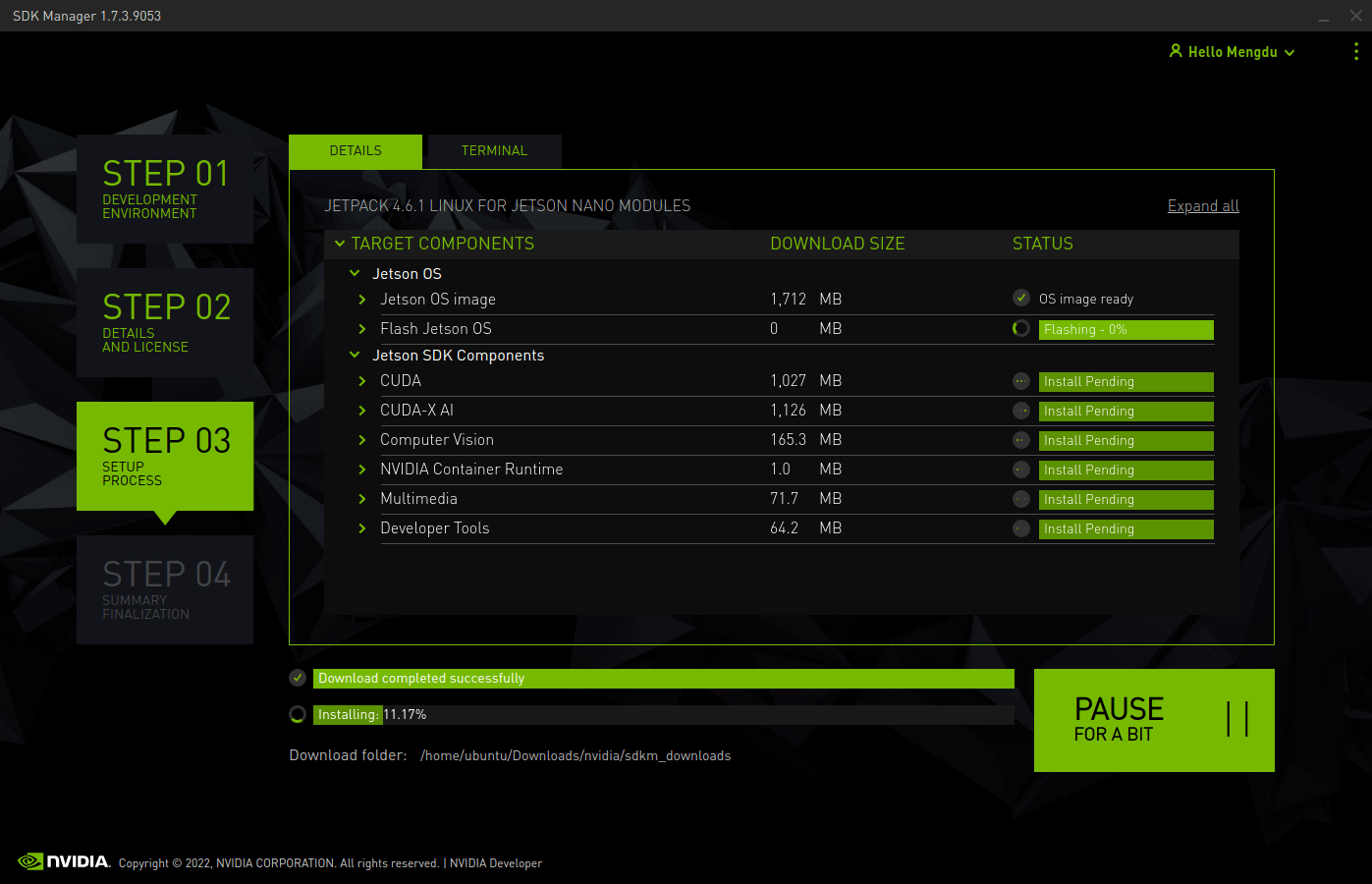Click the Computer Vision status indicator icon

tap(1020, 440)
